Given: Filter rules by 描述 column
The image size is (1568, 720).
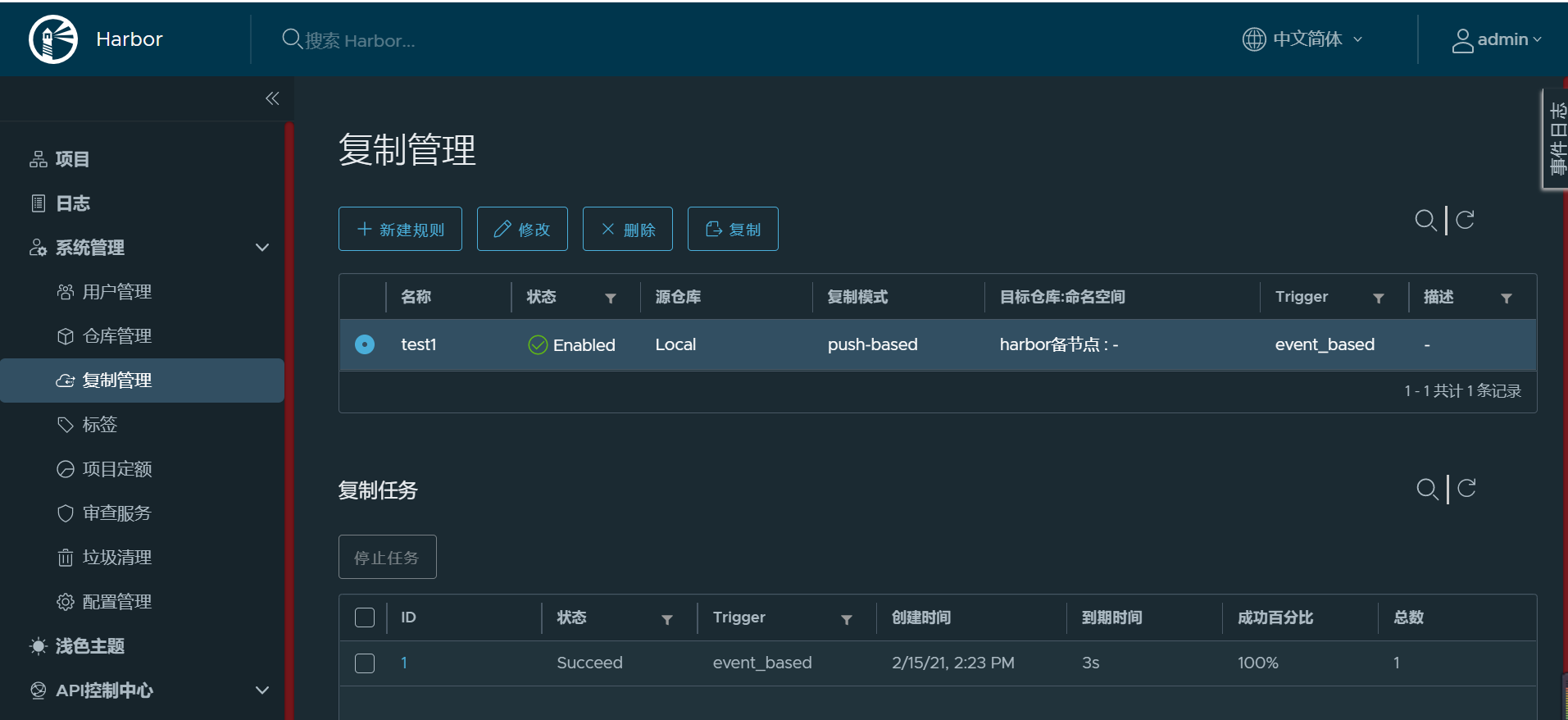Looking at the screenshot, I should point(1507,298).
